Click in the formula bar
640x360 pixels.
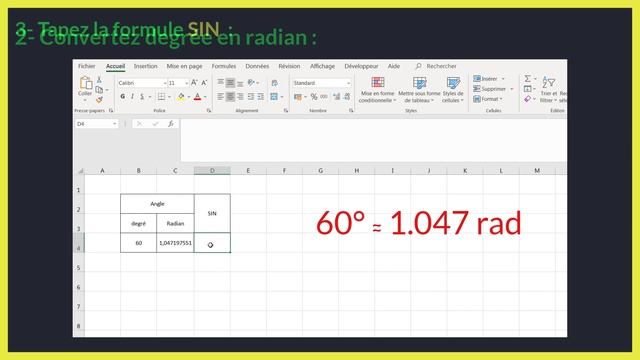click(x=373, y=140)
